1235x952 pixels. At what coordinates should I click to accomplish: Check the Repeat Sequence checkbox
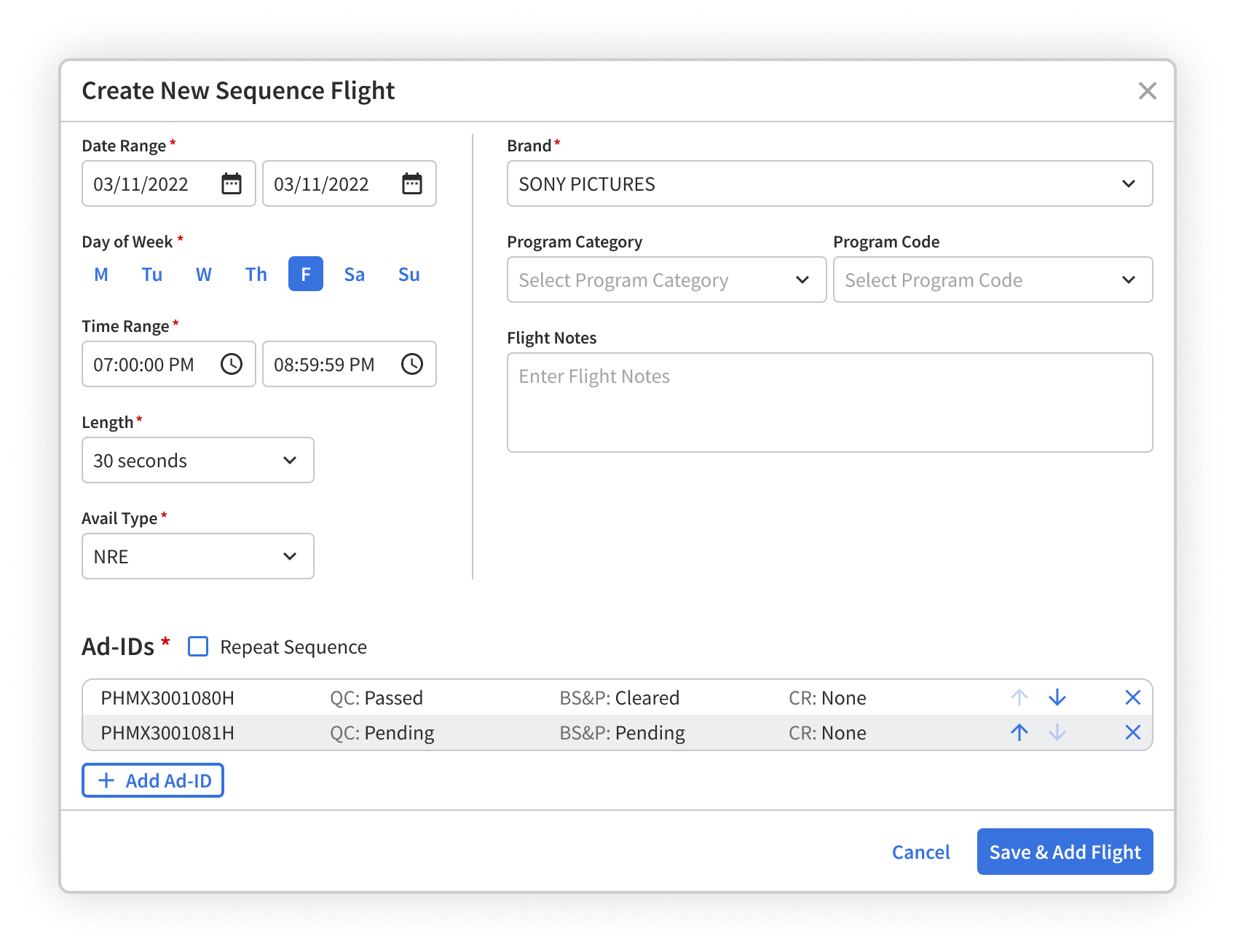[197, 646]
